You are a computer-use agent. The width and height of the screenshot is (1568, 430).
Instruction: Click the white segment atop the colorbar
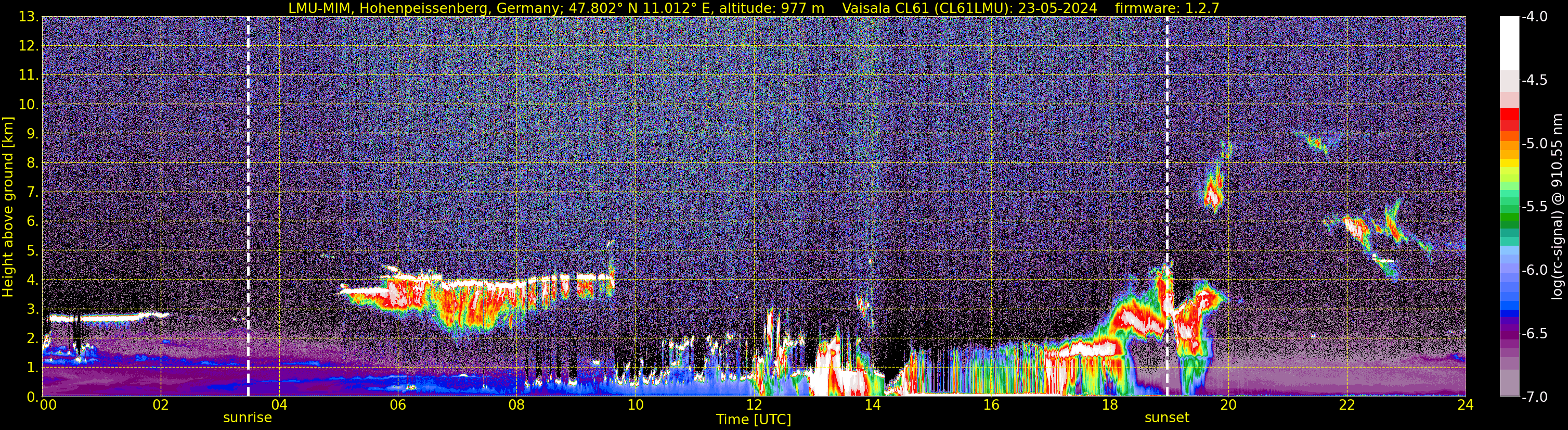click(x=1509, y=43)
